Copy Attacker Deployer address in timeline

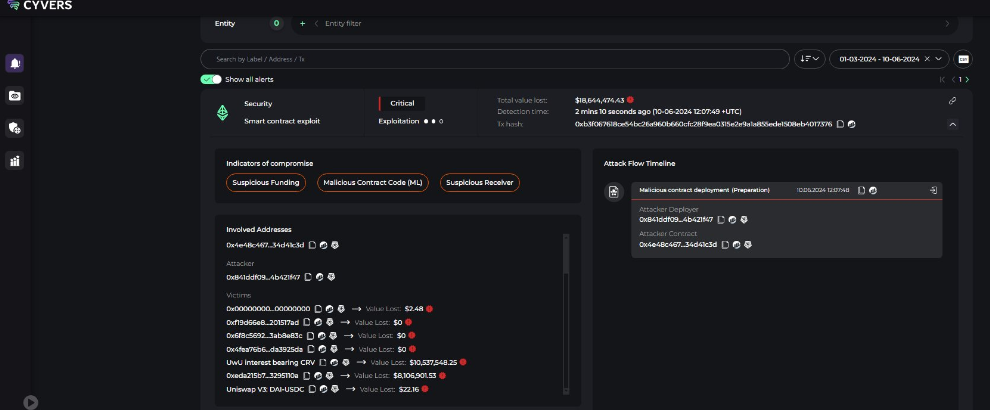[x=721, y=220]
